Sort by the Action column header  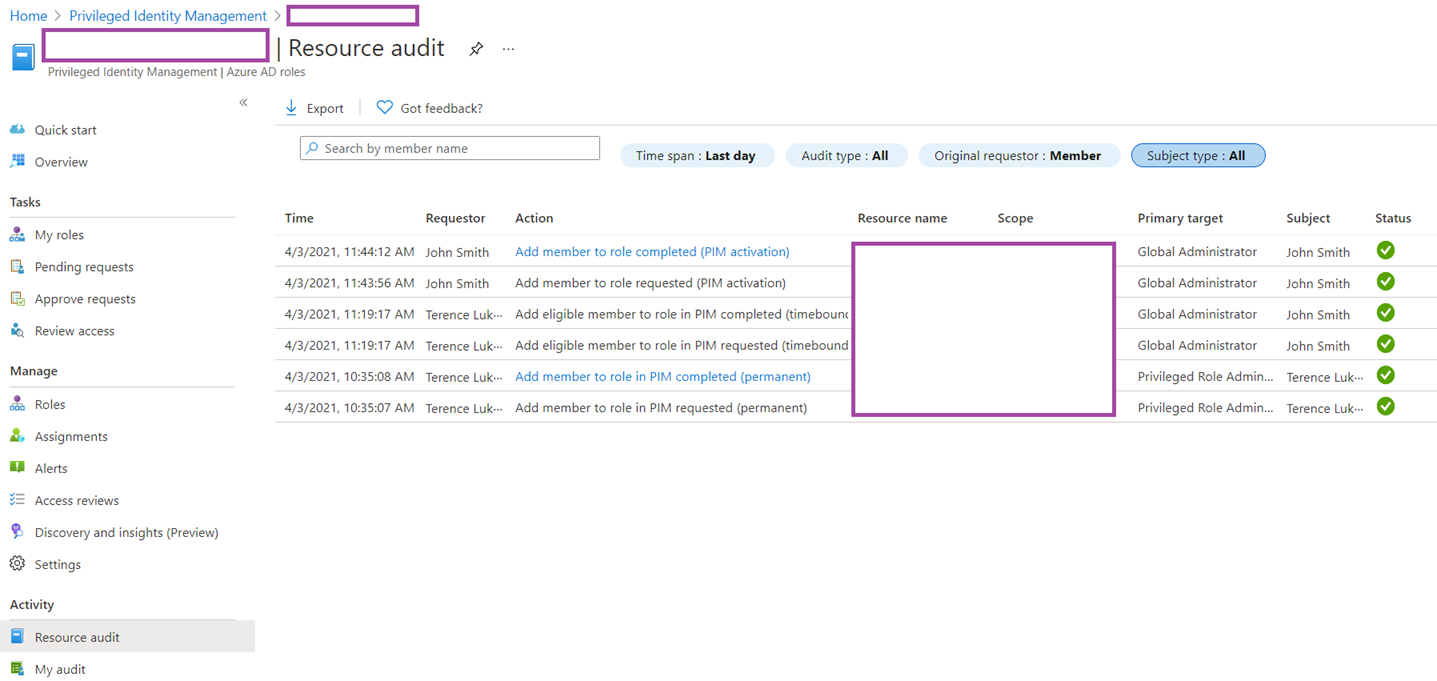(x=534, y=218)
